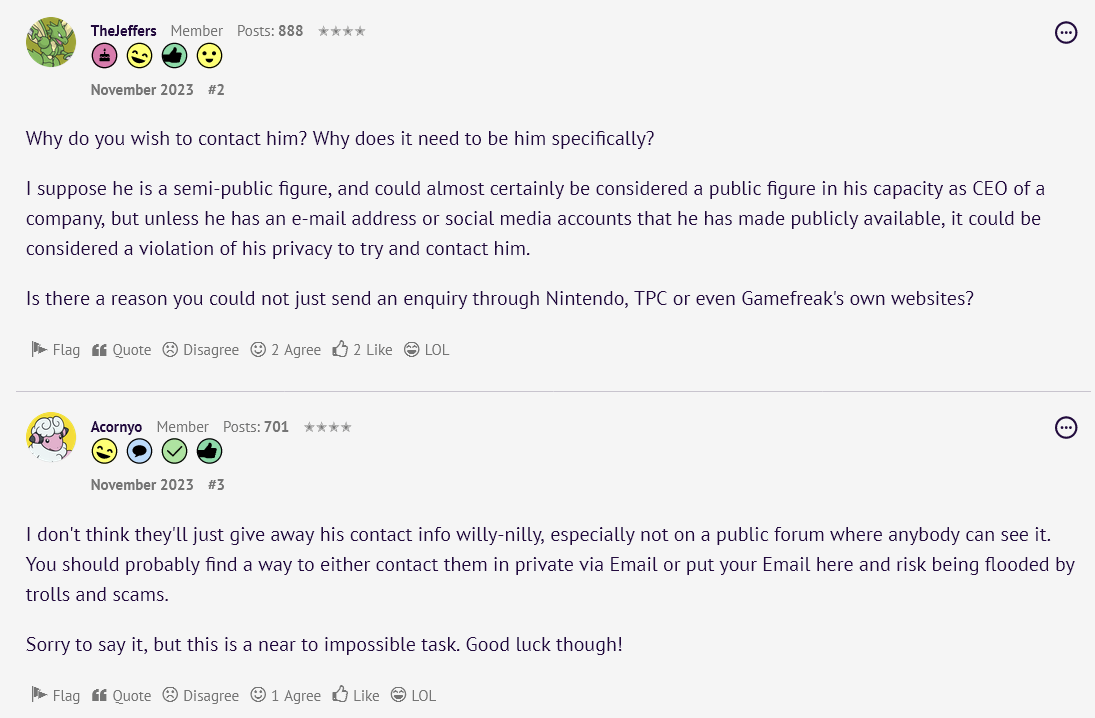Screen dimensions: 1095x718
Task: Toggle Disagree reaction on TheJeffers' post
Action: (x=201, y=350)
